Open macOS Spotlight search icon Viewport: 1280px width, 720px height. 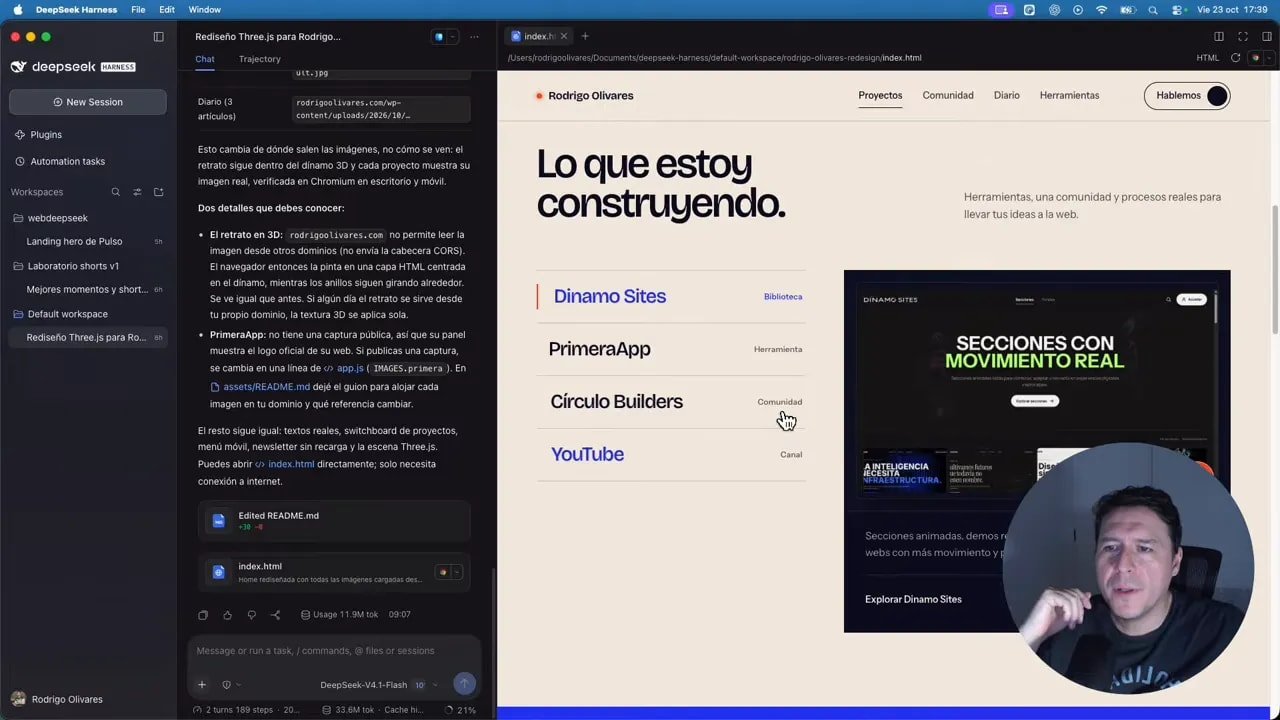click(1153, 10)
